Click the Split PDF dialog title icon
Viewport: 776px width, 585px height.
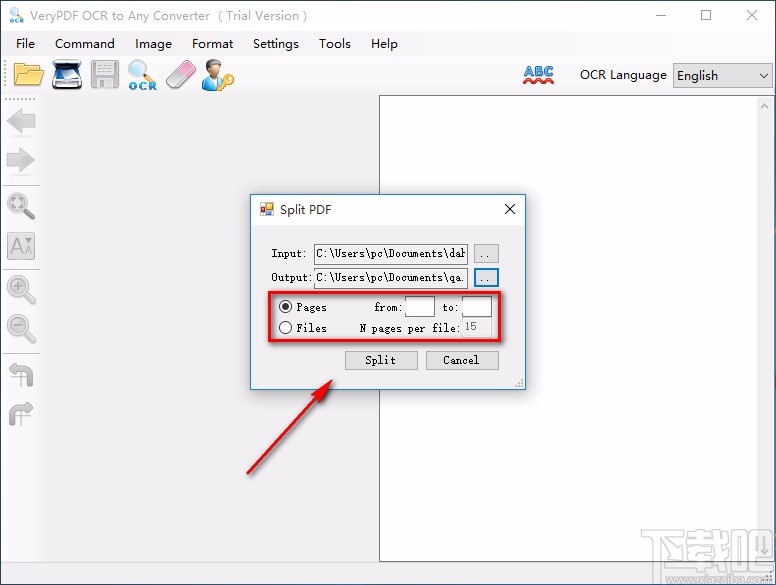click(x=267, y=209)
